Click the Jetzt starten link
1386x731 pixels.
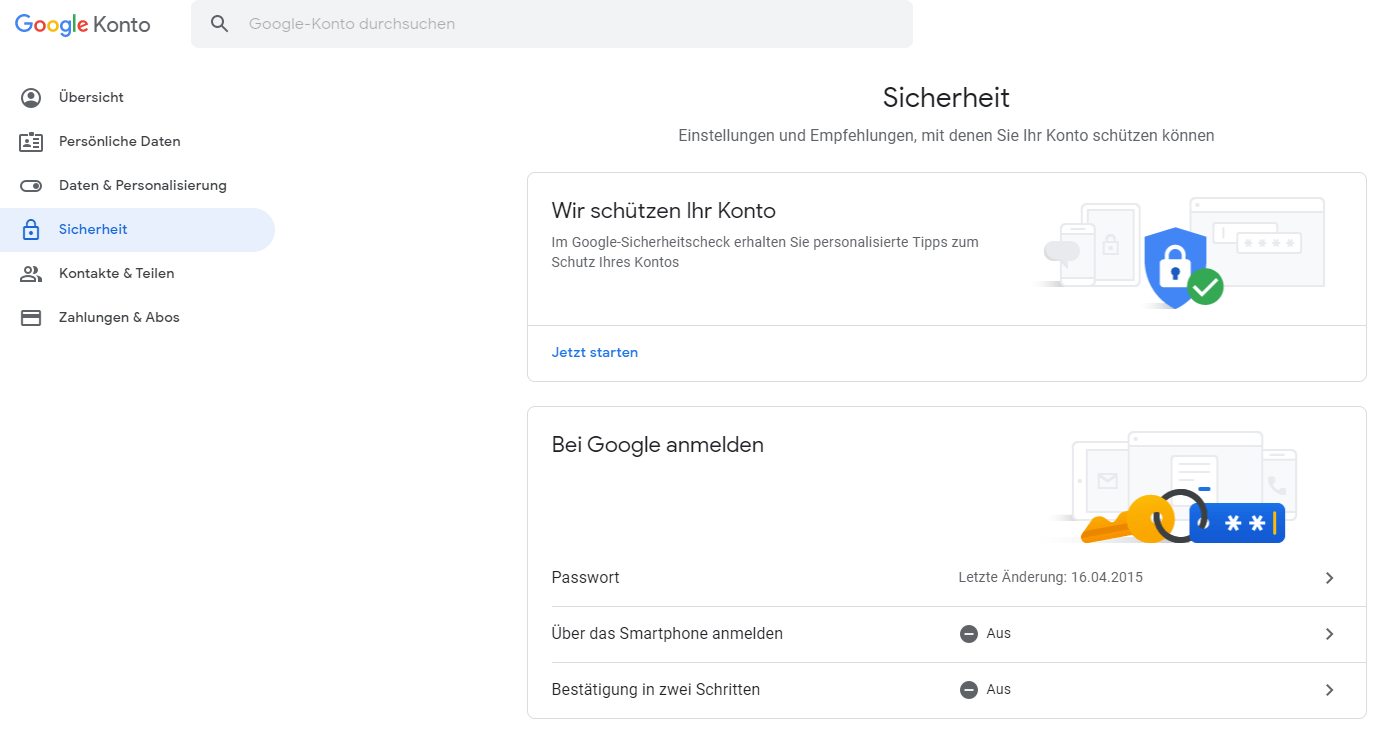click(x=595, y=353)
